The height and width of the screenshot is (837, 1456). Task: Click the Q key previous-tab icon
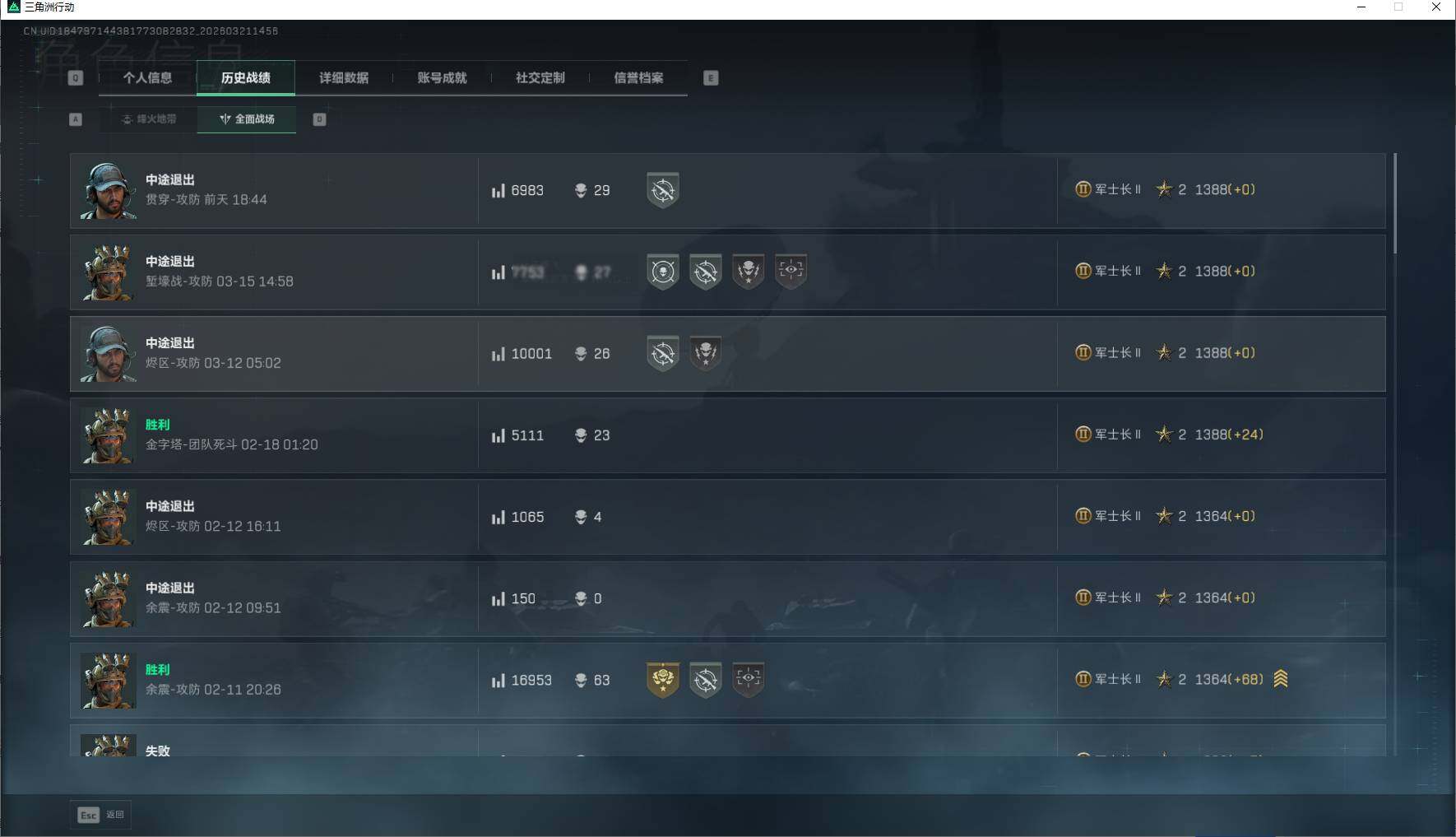76,78
